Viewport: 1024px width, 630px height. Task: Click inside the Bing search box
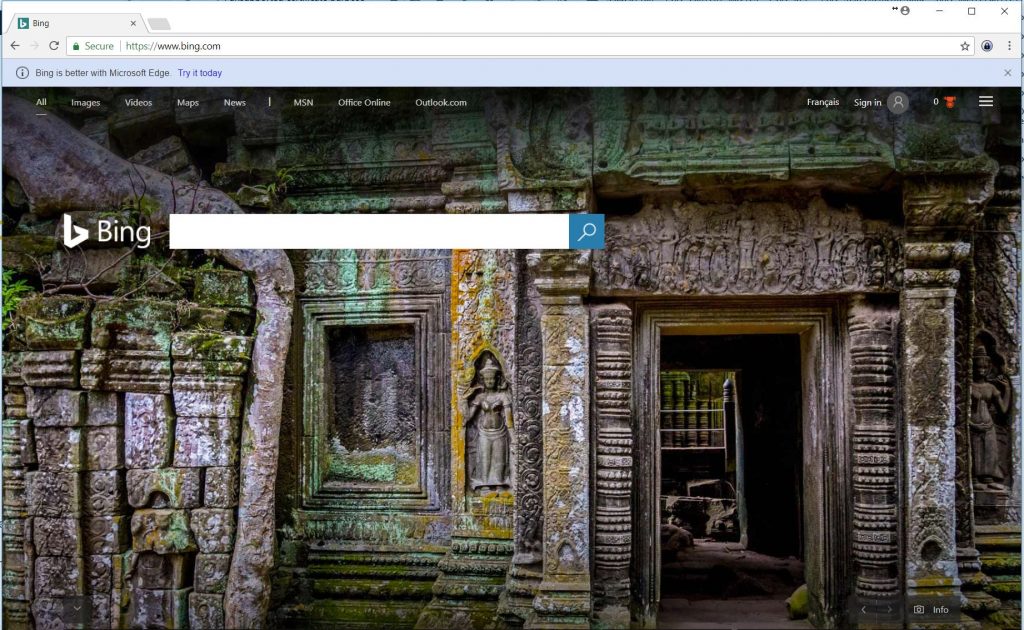(x=370, y=231)
